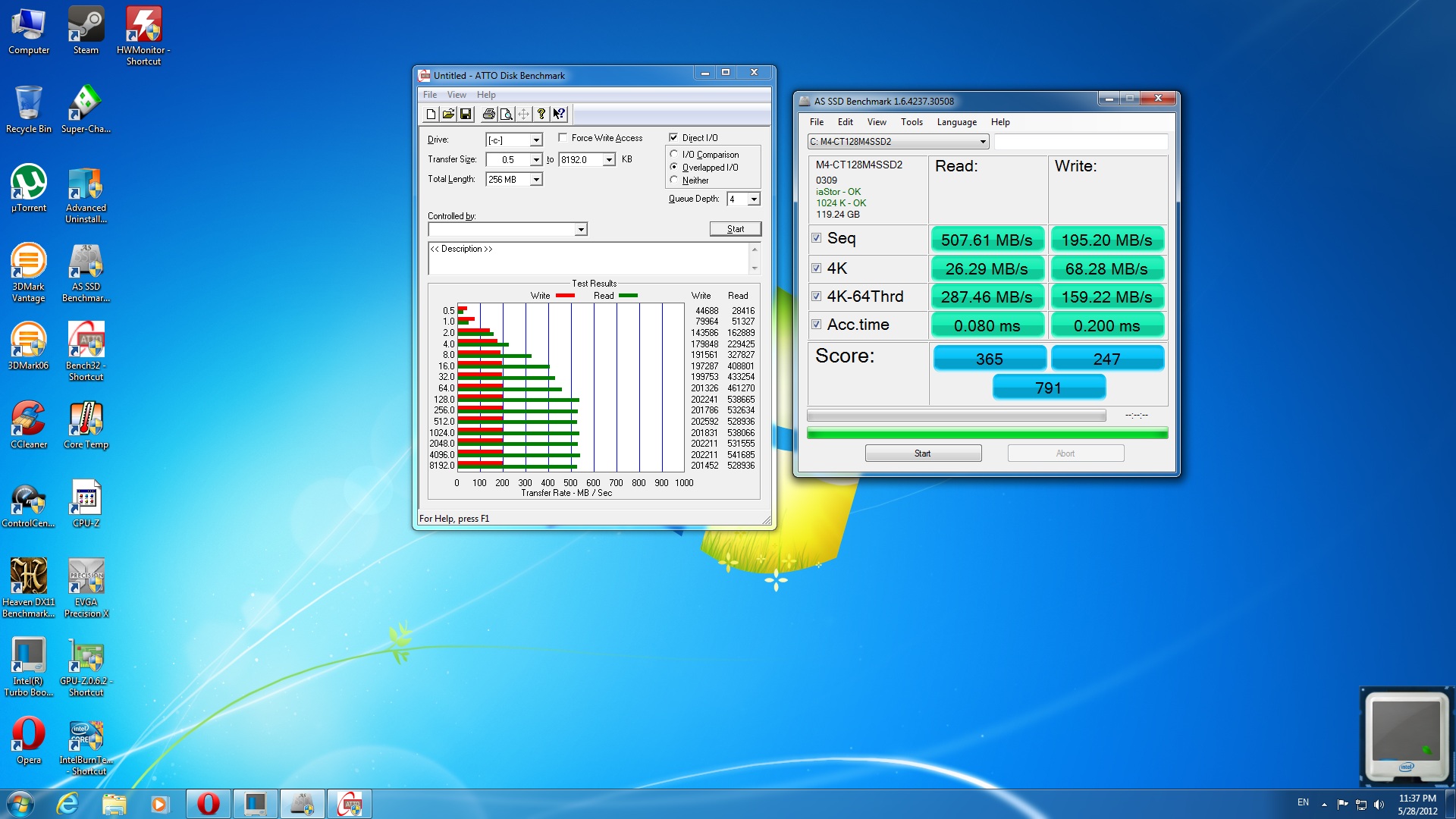Viewport: 1456px width, 819px height.
Task: Open the AS SSD View menu
Action: 877,122
